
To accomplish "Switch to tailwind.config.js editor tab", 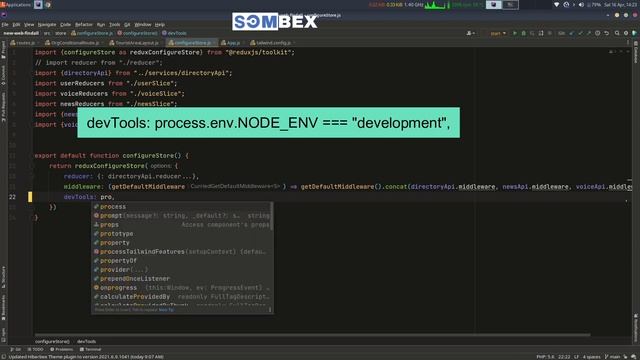I will (273, 42).
